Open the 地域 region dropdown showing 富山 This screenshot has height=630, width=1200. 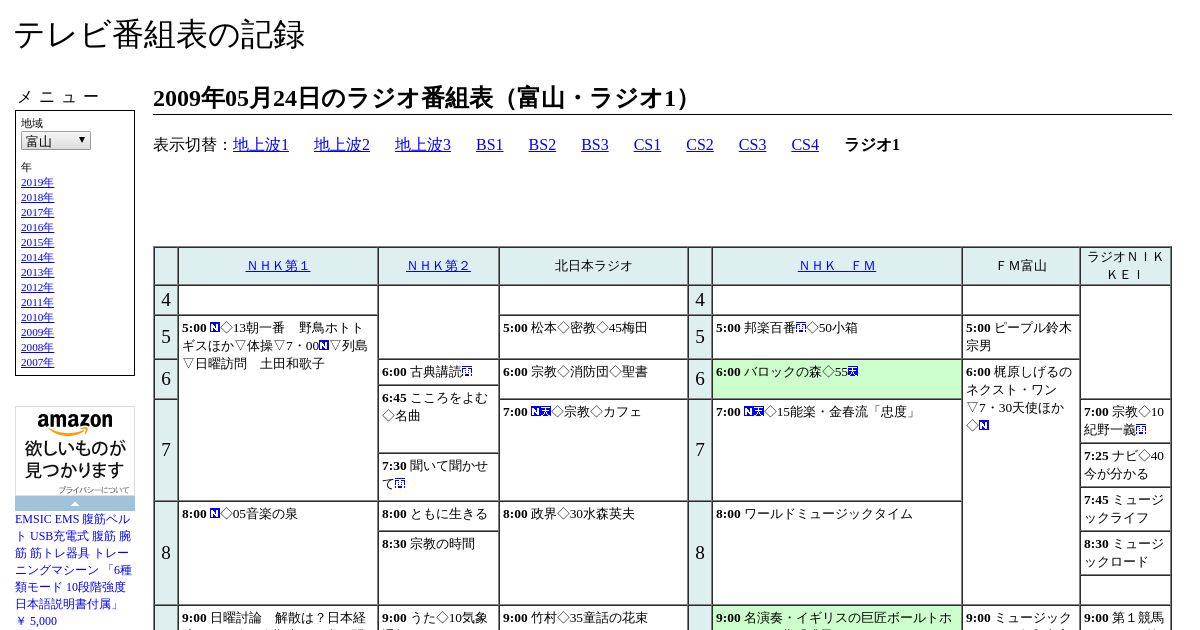[56, 141]
